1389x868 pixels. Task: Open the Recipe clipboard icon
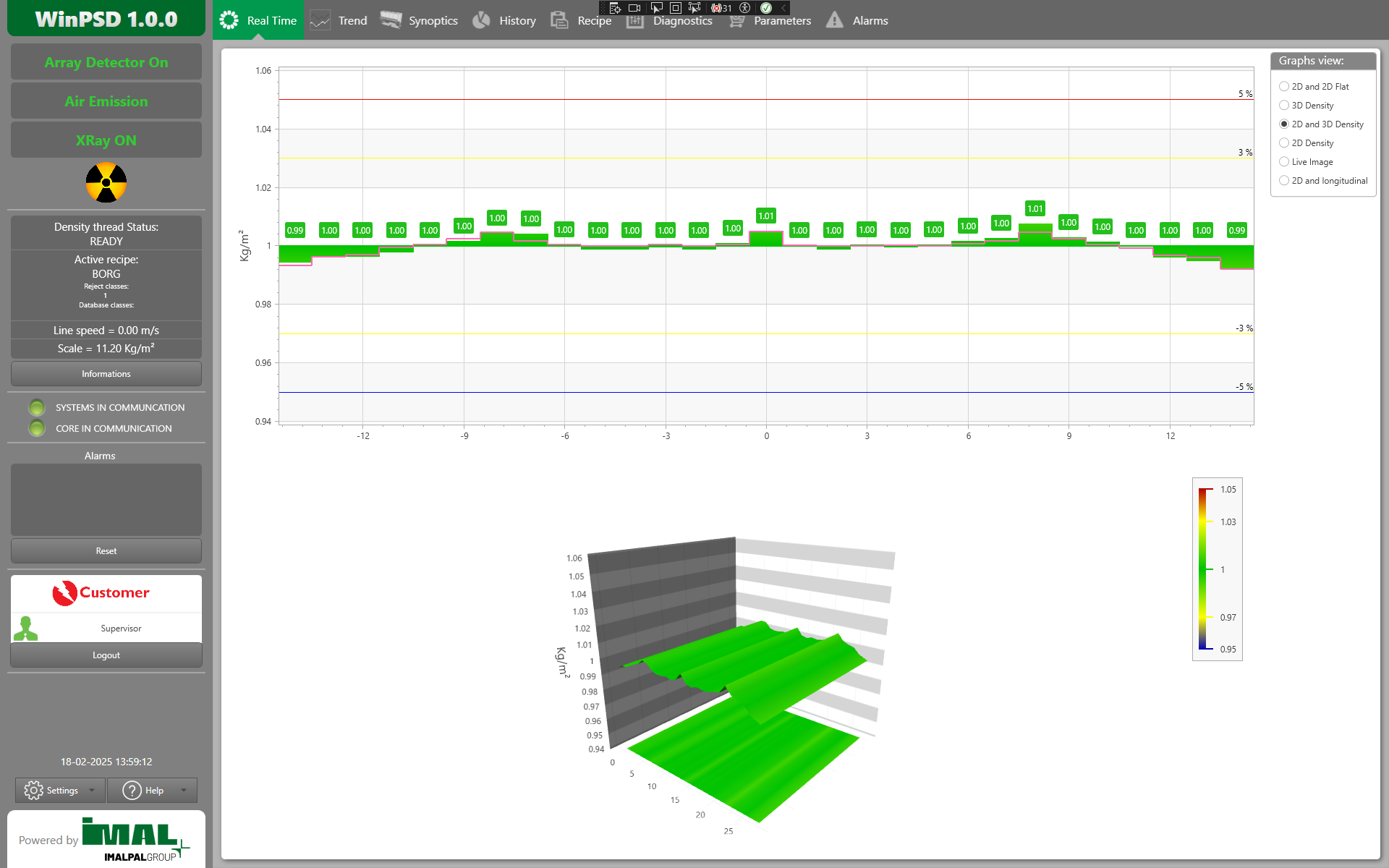click(x=559, y=20)
